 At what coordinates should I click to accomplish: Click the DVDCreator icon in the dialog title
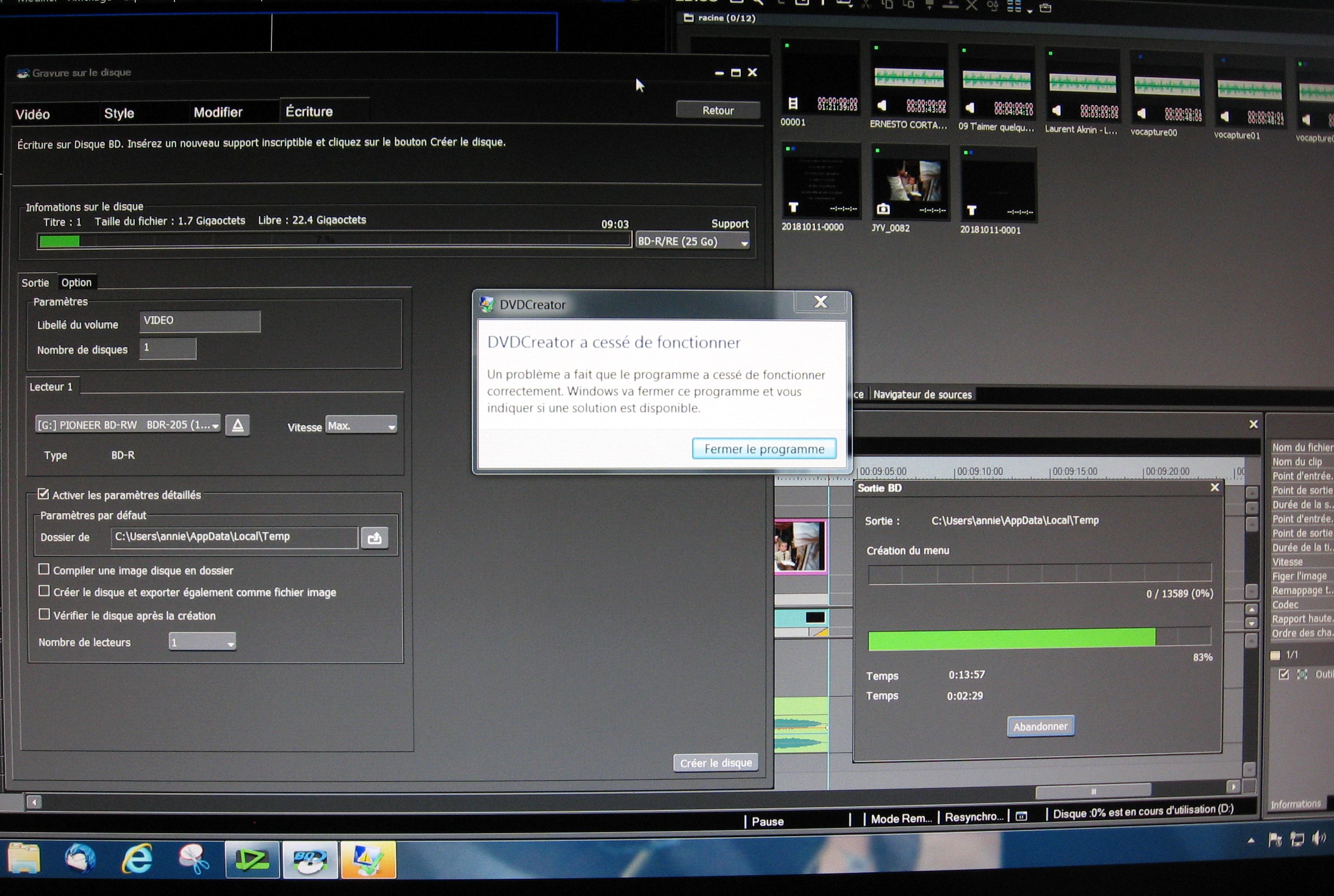(x=487, y=304)
